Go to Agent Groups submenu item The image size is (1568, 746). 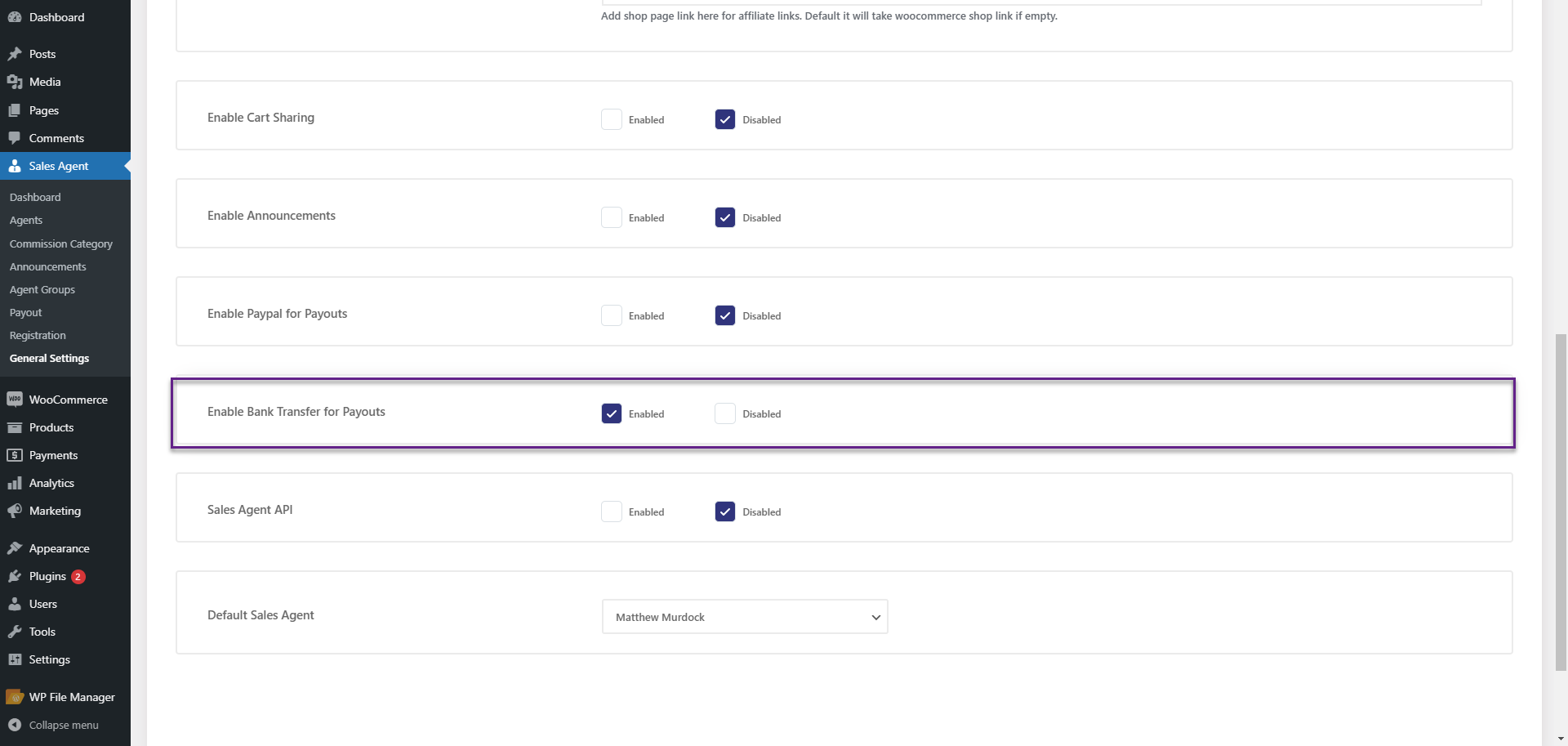(42, 289)
